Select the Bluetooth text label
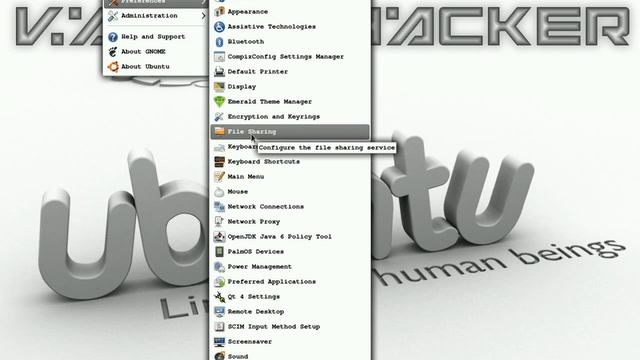This screenshot has width=640, height=360. coord(246,42)
